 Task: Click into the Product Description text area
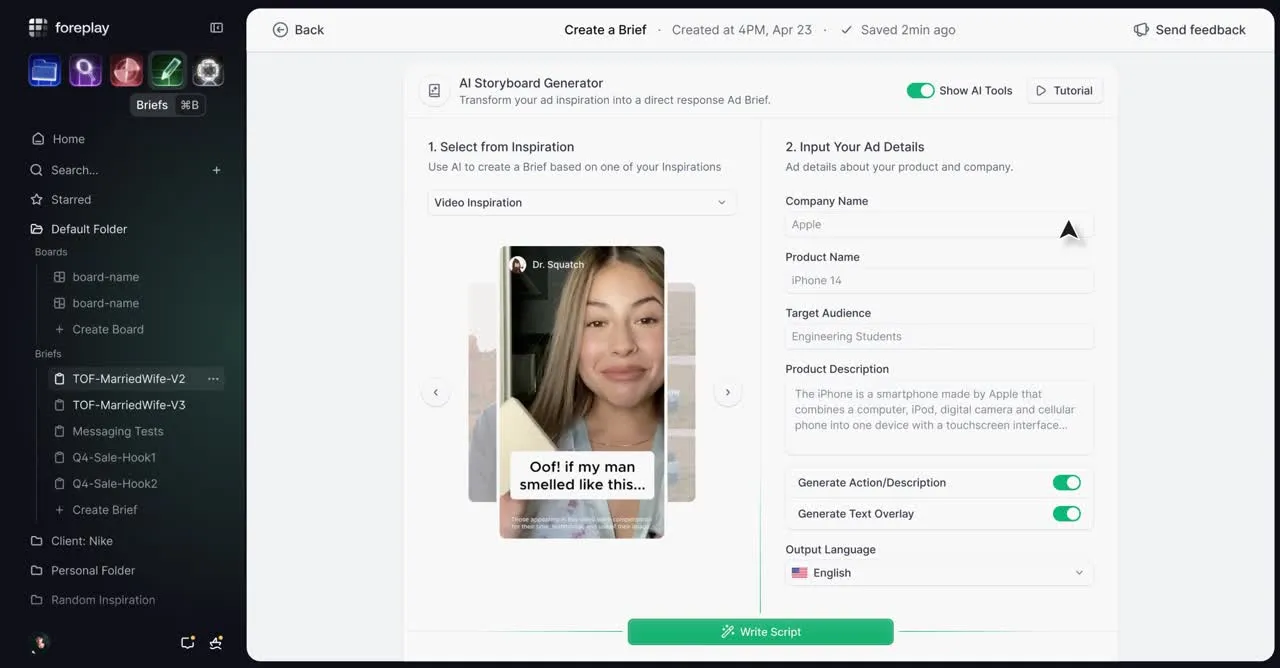tap(939, 418)
